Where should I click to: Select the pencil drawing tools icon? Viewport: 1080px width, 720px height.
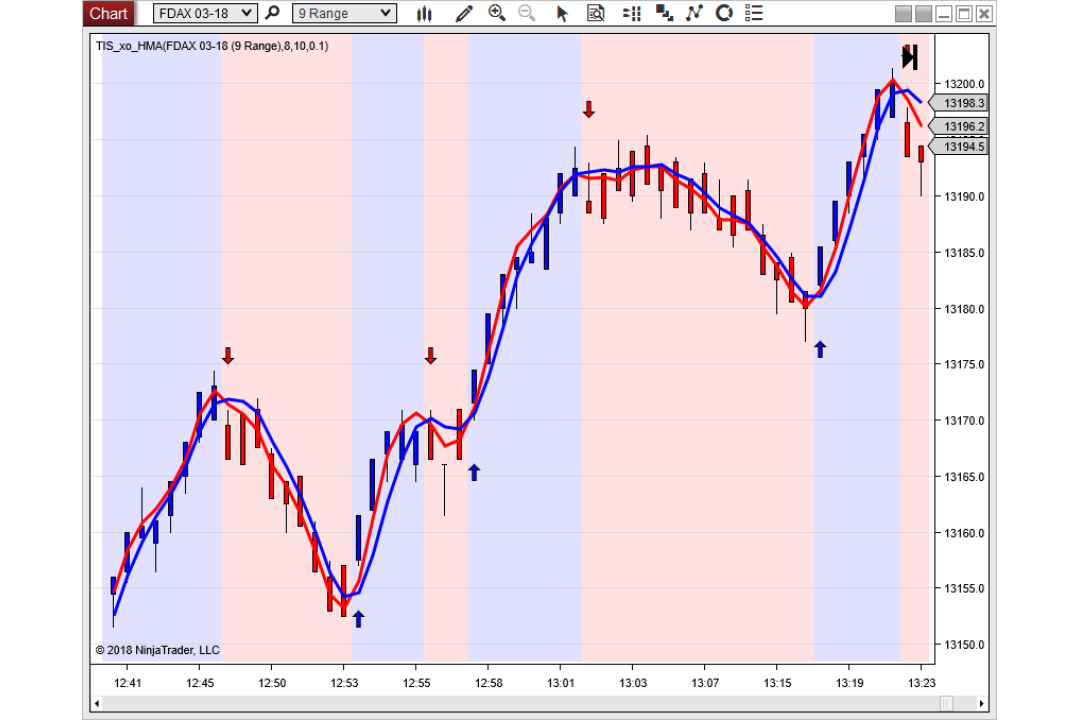click(464, 13)
